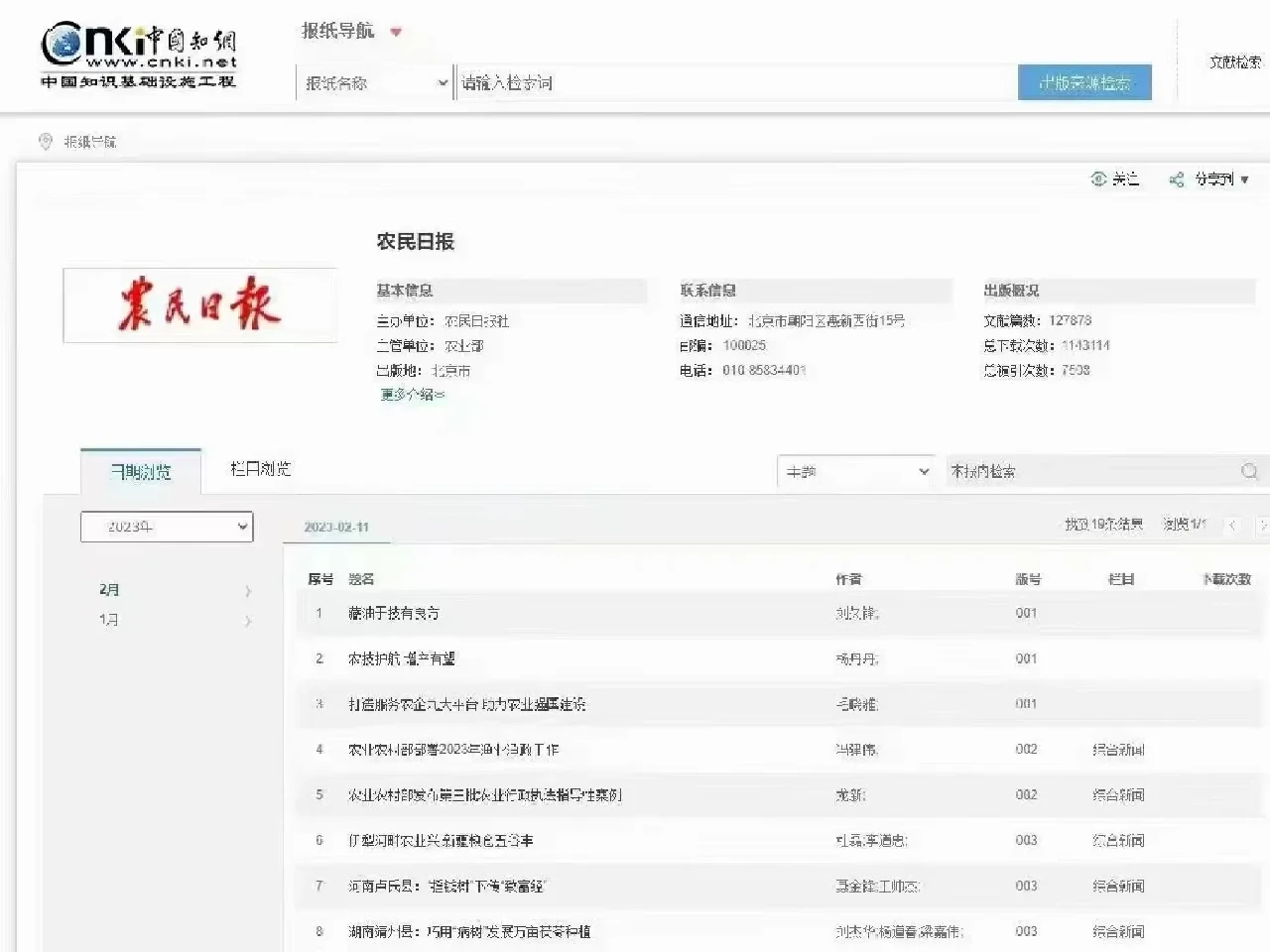Open the 文献检索 link at top right

1235,61
